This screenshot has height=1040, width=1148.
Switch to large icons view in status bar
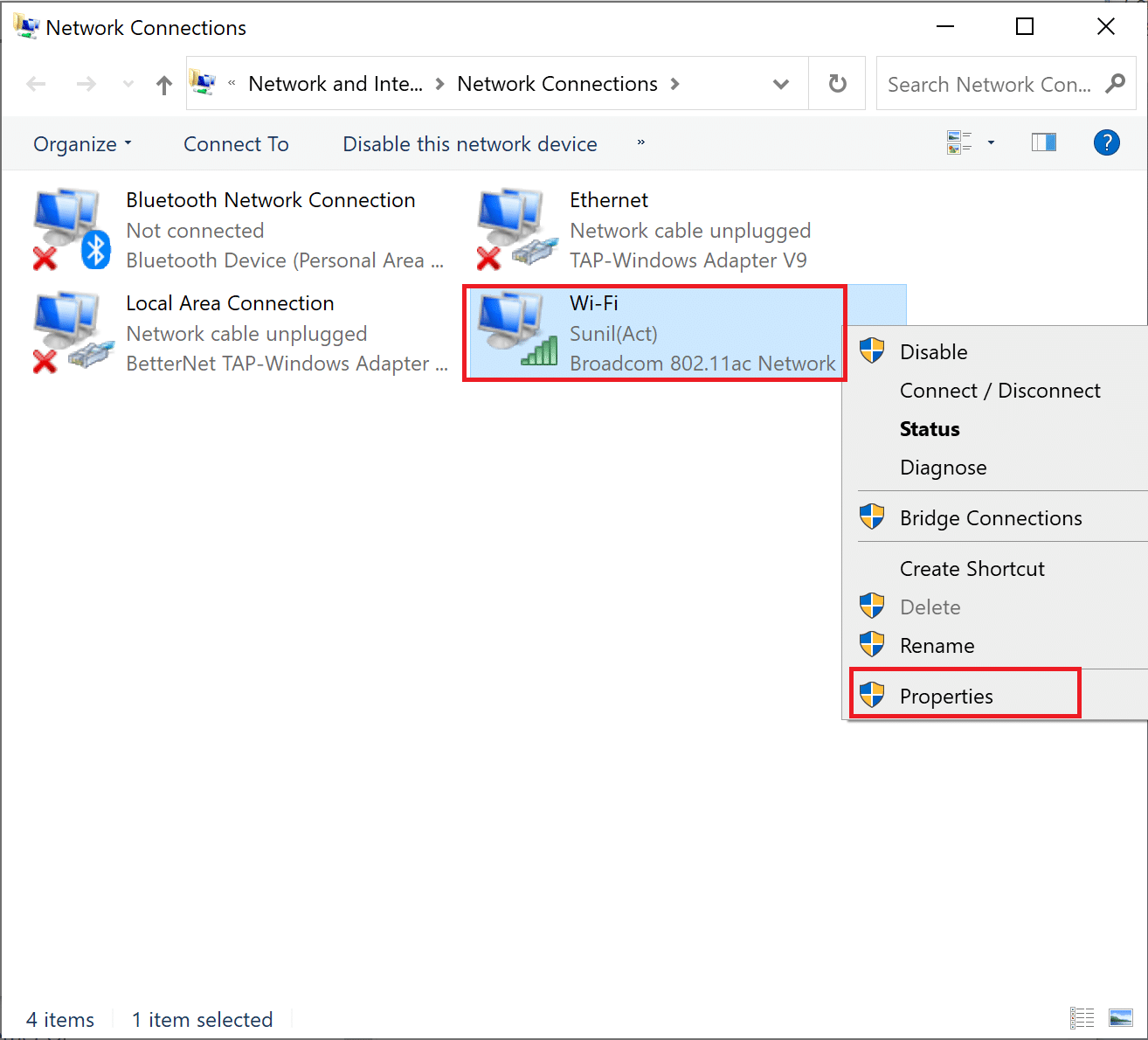1120,1017
